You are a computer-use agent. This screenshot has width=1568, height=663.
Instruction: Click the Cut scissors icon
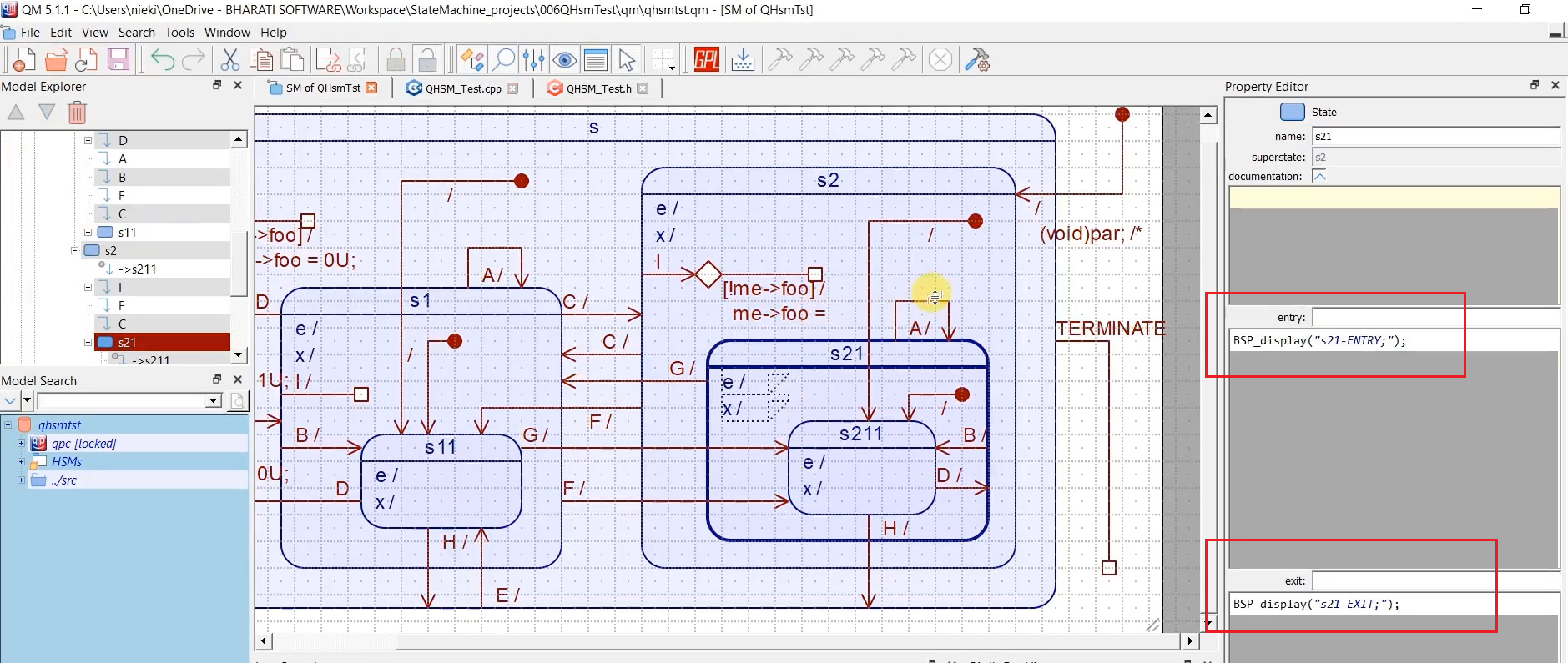230,60
